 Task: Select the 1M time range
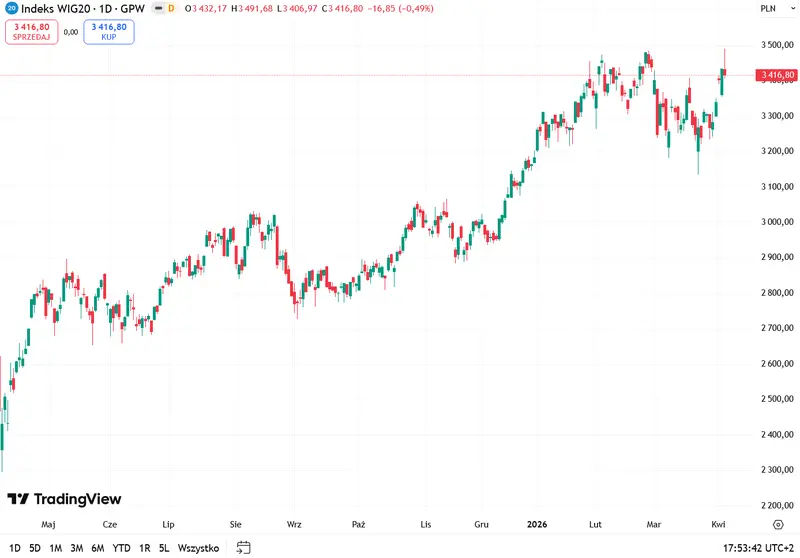point(56,548)
